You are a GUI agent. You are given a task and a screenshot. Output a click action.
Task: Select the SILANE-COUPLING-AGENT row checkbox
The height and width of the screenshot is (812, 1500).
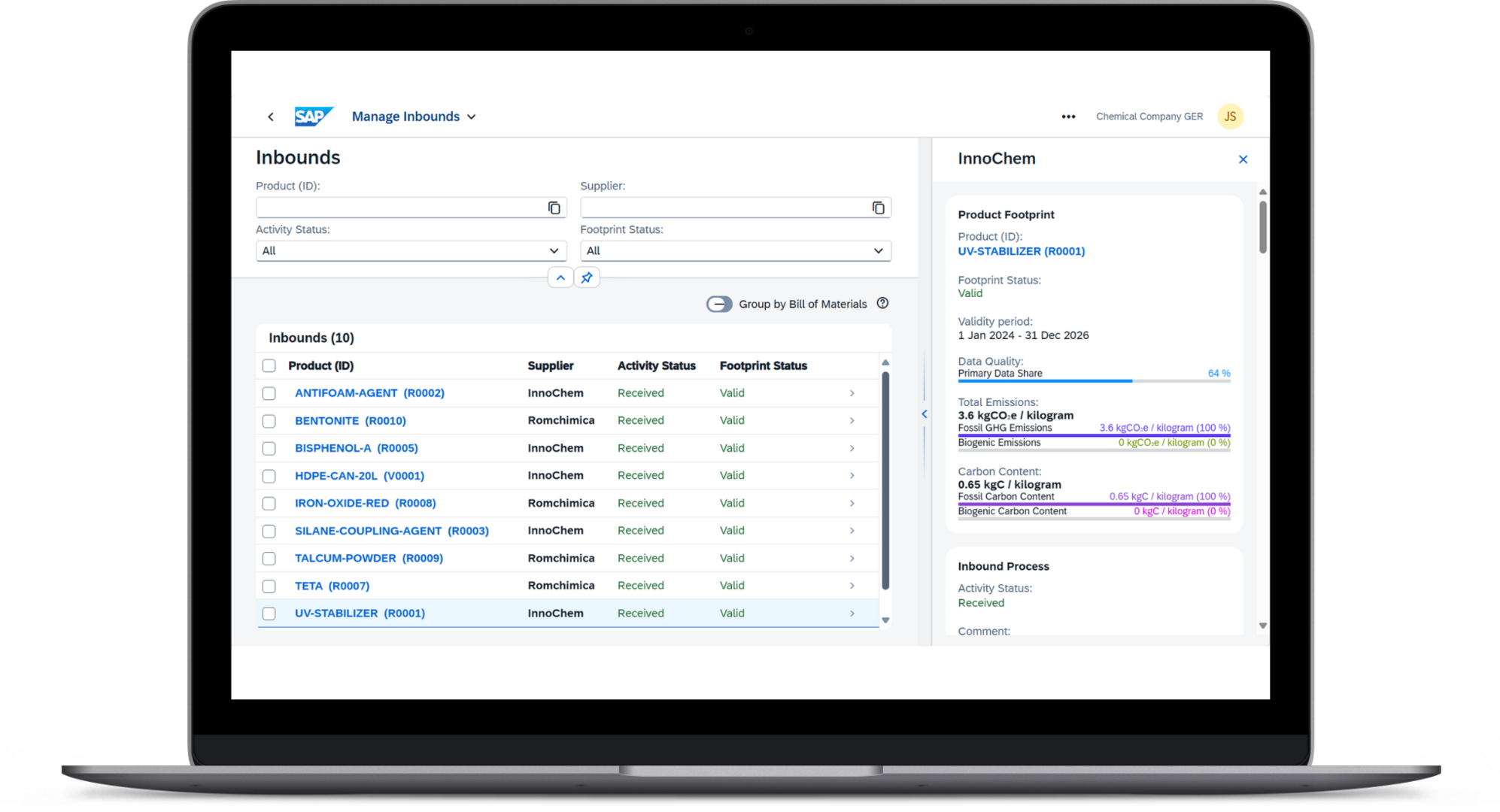pos(269,531)
